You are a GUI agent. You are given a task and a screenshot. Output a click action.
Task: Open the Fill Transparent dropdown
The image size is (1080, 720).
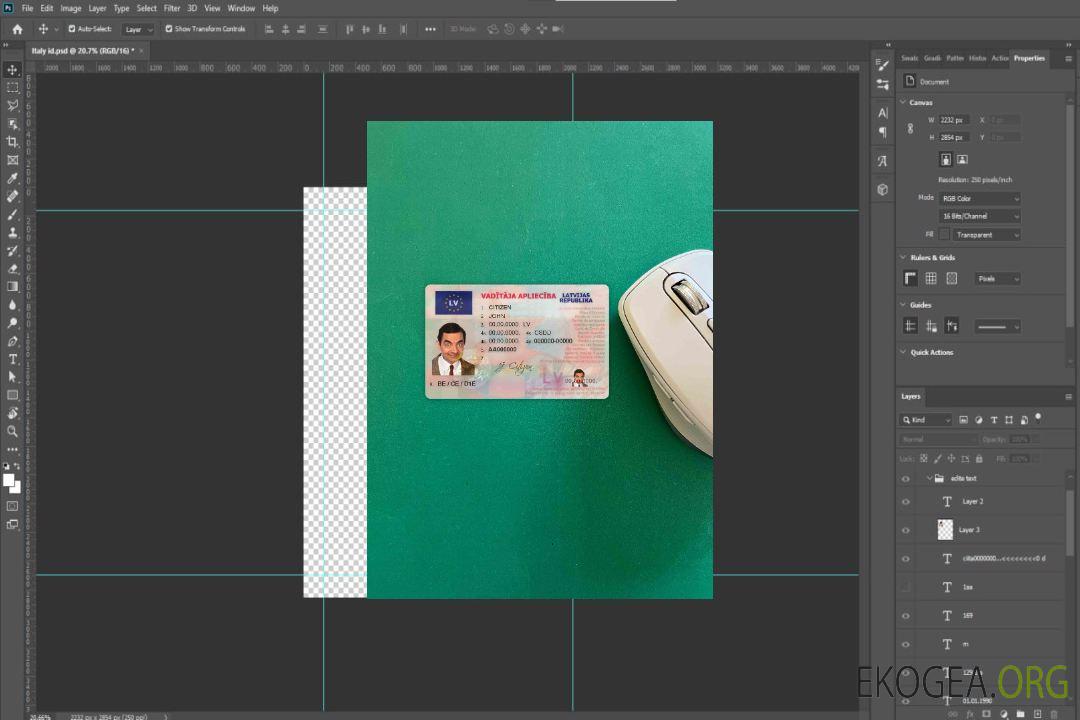click(x=987, y=235)
